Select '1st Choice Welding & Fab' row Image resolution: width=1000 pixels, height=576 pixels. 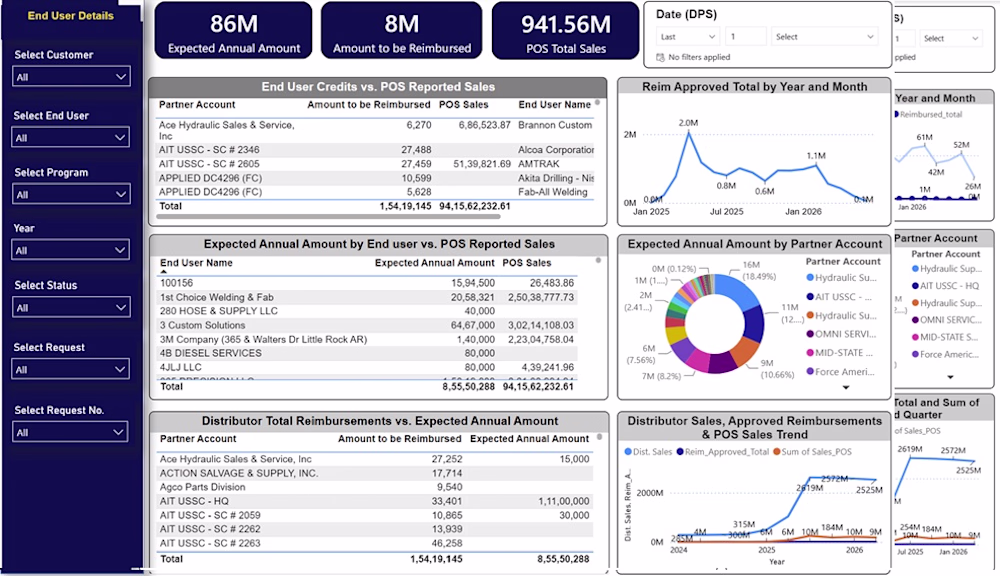pyautogui.click(x=367, y=297)
